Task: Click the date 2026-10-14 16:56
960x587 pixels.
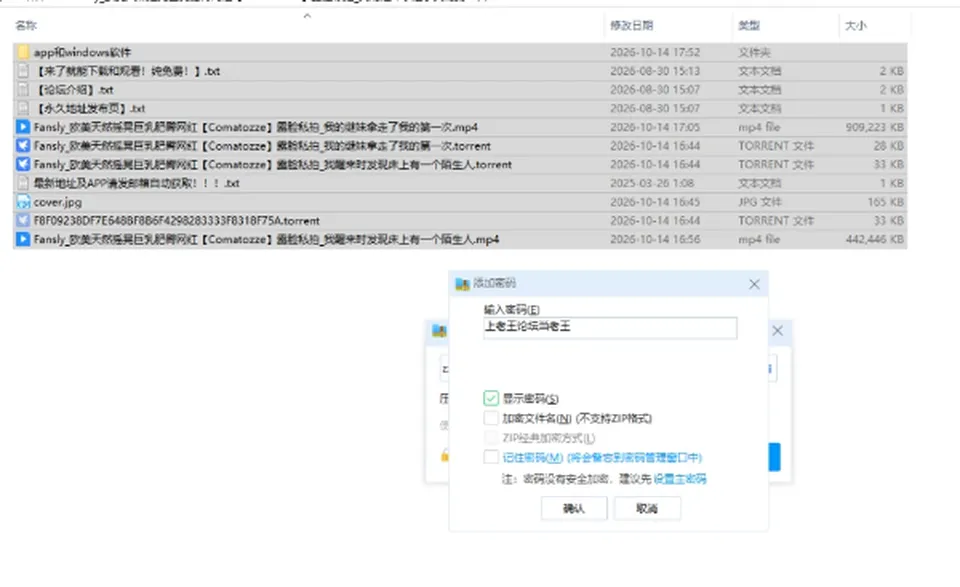Action: coord(655,239)
